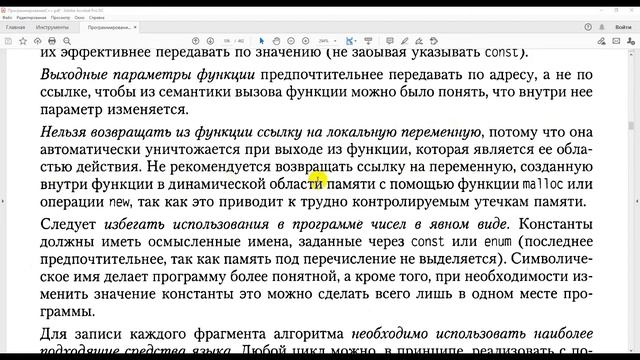The height and width of the screenshot is (360, 640).
Task: Select the Программирование document tab
Action: click(x=109, y=27)
